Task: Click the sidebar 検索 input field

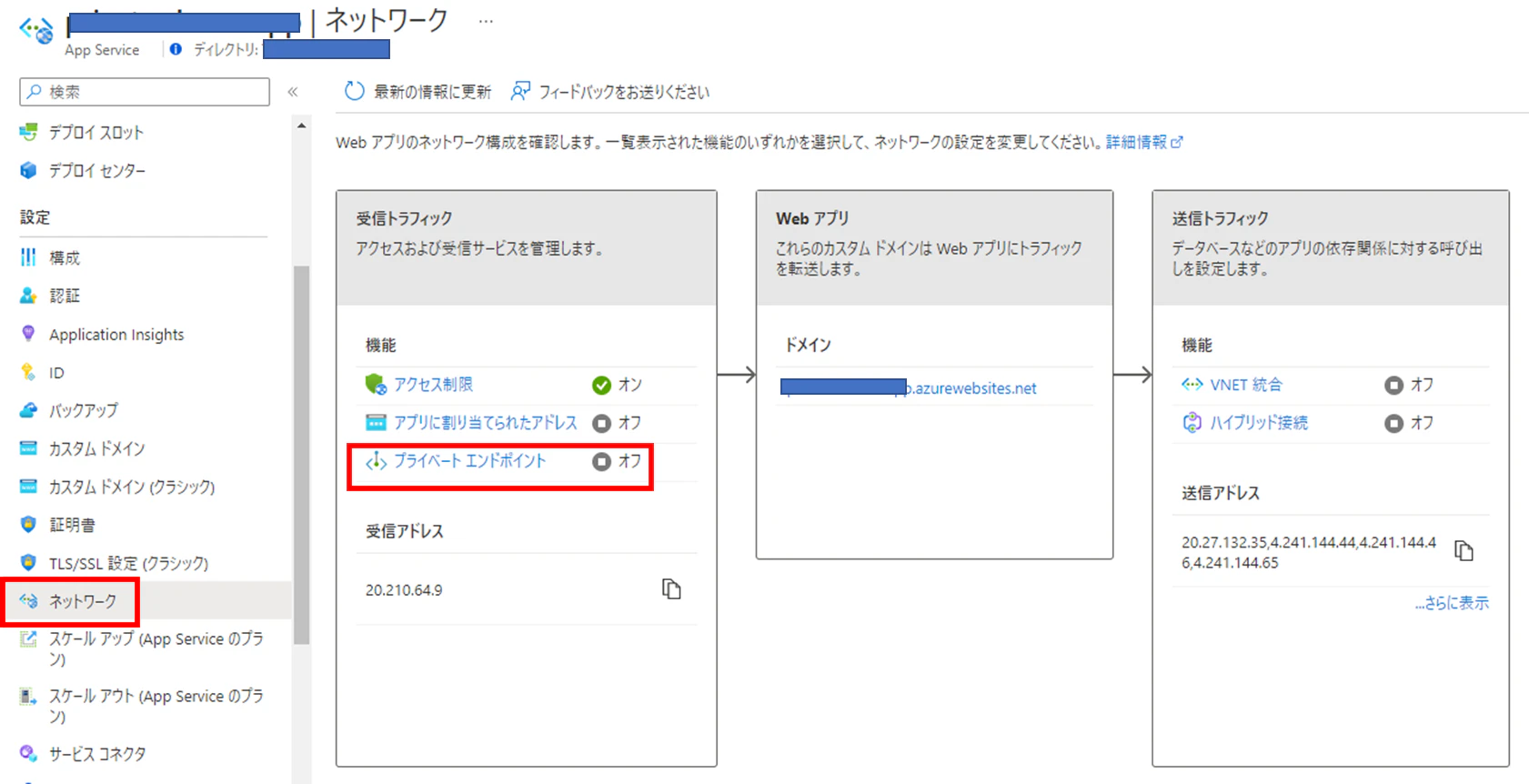Action: click(x=145, y=92)
